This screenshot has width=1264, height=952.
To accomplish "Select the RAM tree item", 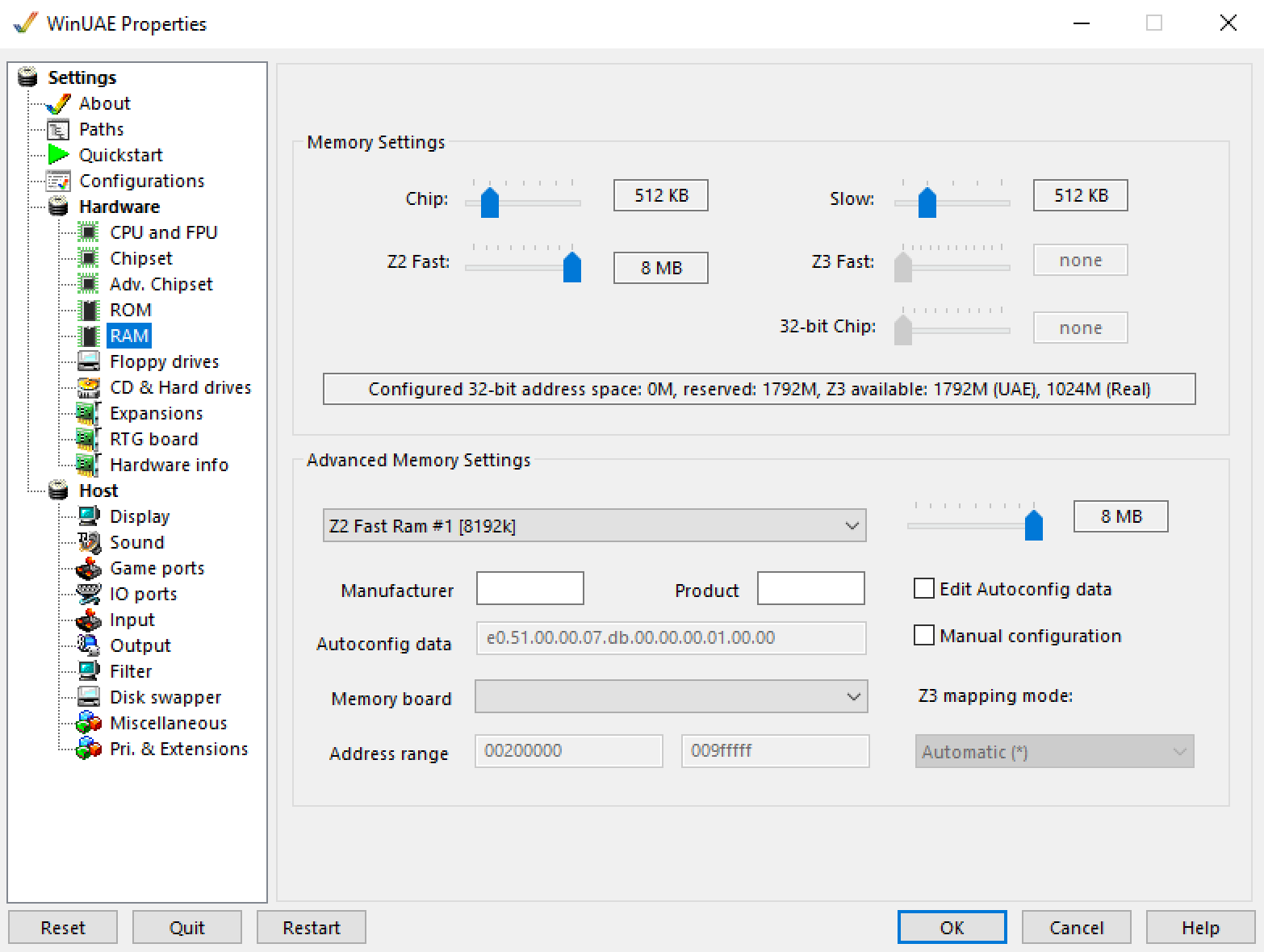I will [129, 336].
